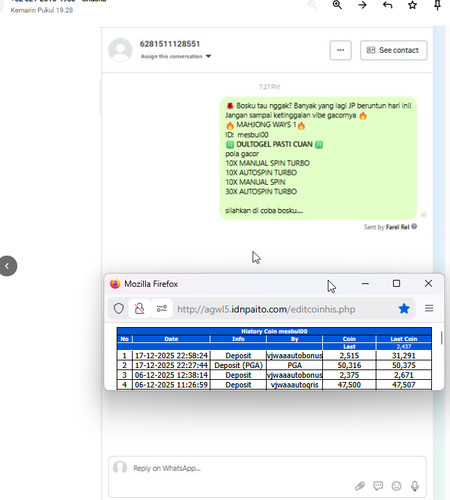The height and width of the screenshot is (500, 450).
Task: Star this conversation with the star icon
Action: (412, 5)
